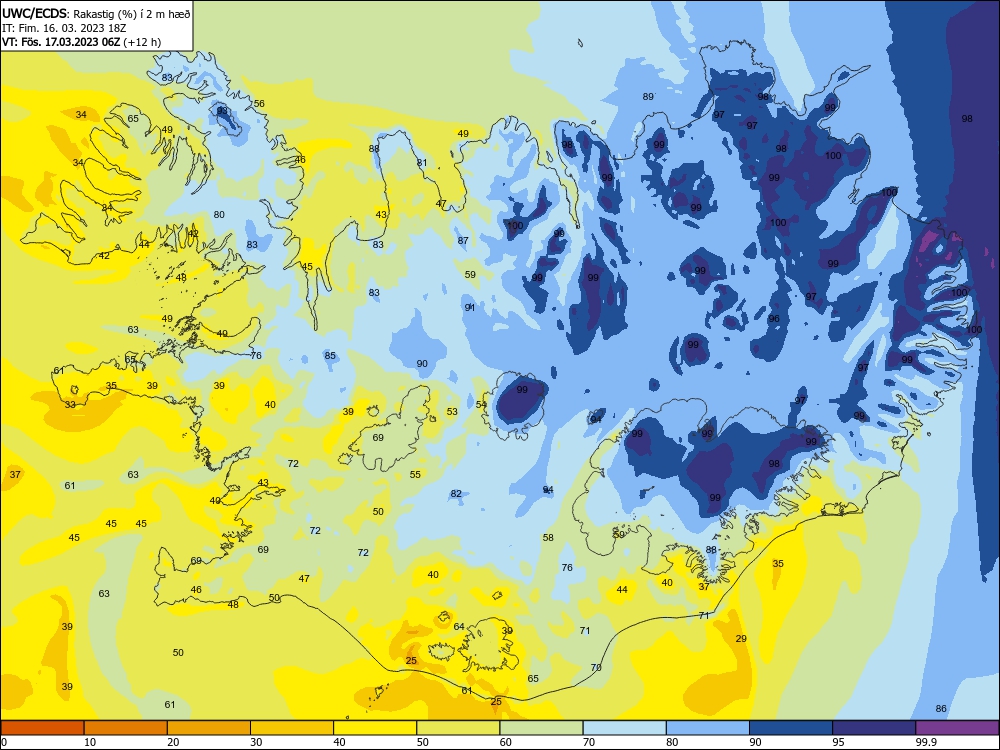Viewport: 1000px width, 750px height.
Task: Click the value '64' near the southern islands
Action: pos(459,626)
